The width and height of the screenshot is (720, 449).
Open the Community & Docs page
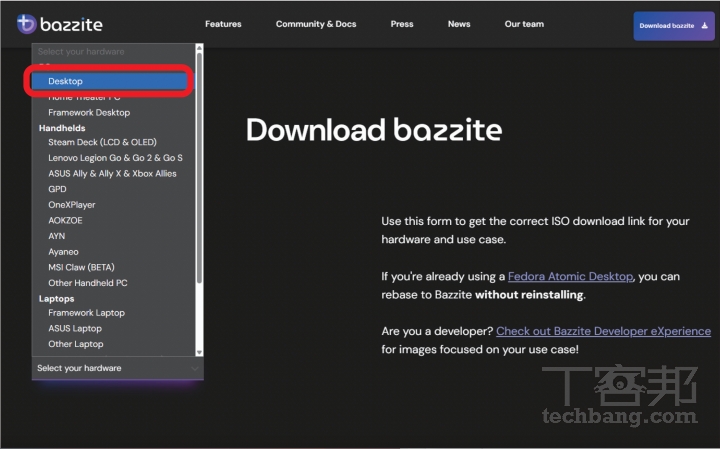[x=316, y=24]
